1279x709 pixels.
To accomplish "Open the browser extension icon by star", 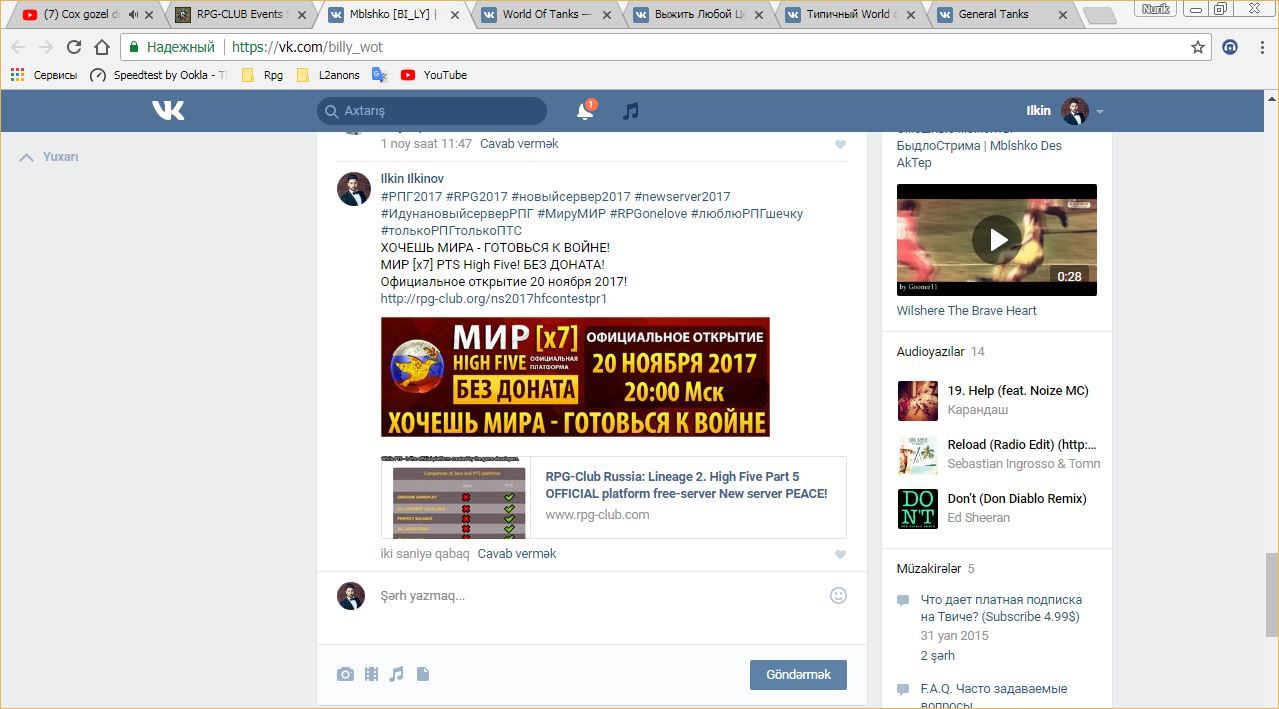I will [x=1230, y=47].
